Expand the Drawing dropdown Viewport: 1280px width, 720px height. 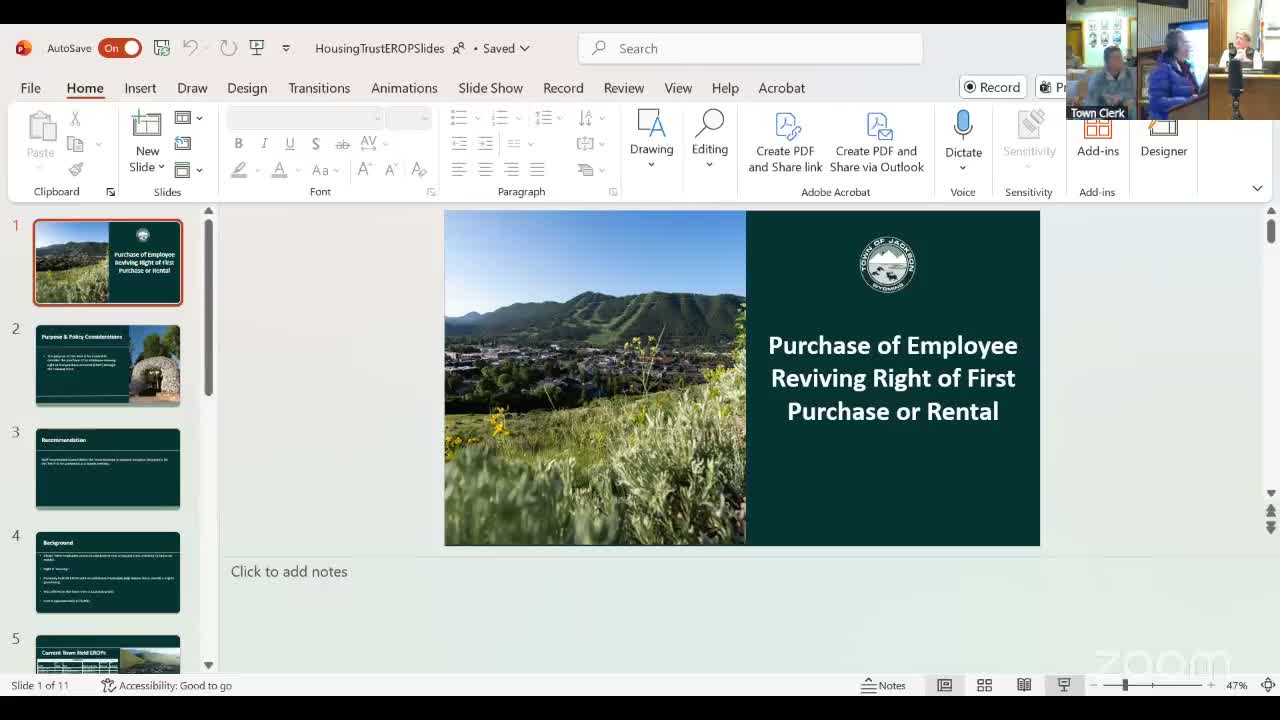[651, 140]
